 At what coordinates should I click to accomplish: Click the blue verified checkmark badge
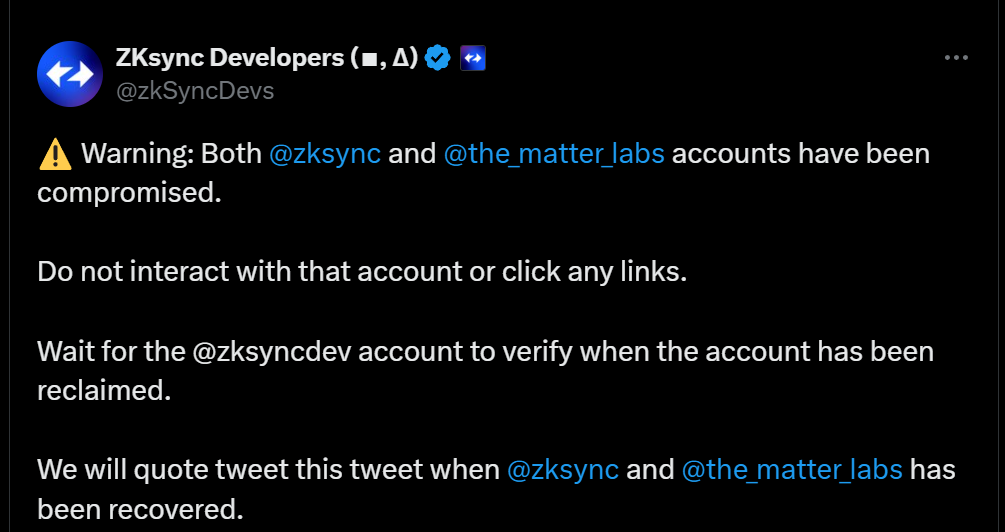(x=438, y=58)
